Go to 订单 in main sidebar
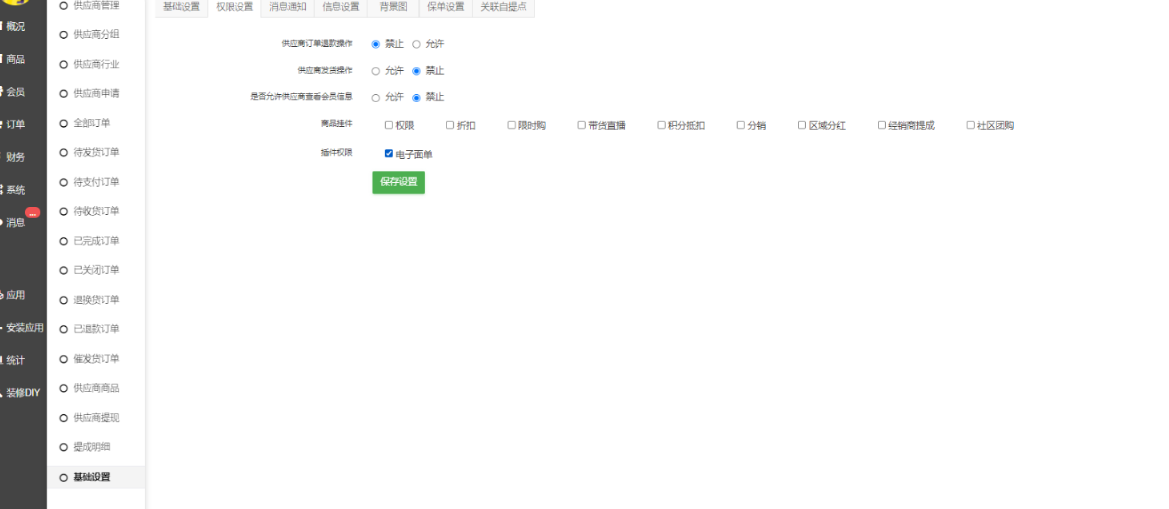1169x509 pixels. pyautogui.click(x=15, y=124)
